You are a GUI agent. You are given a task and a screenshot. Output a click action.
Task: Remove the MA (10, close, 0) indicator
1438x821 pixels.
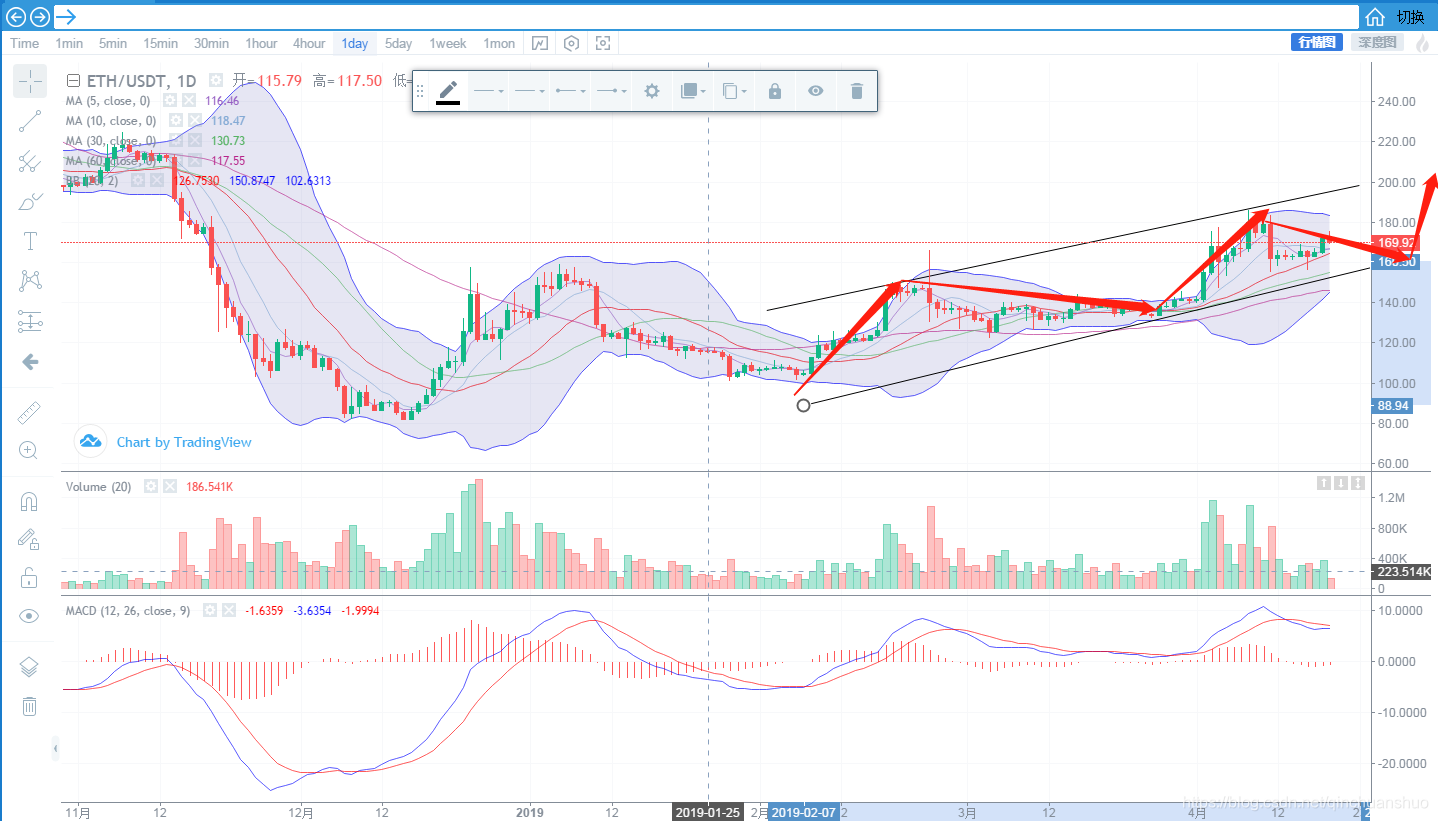coord(193,121)
